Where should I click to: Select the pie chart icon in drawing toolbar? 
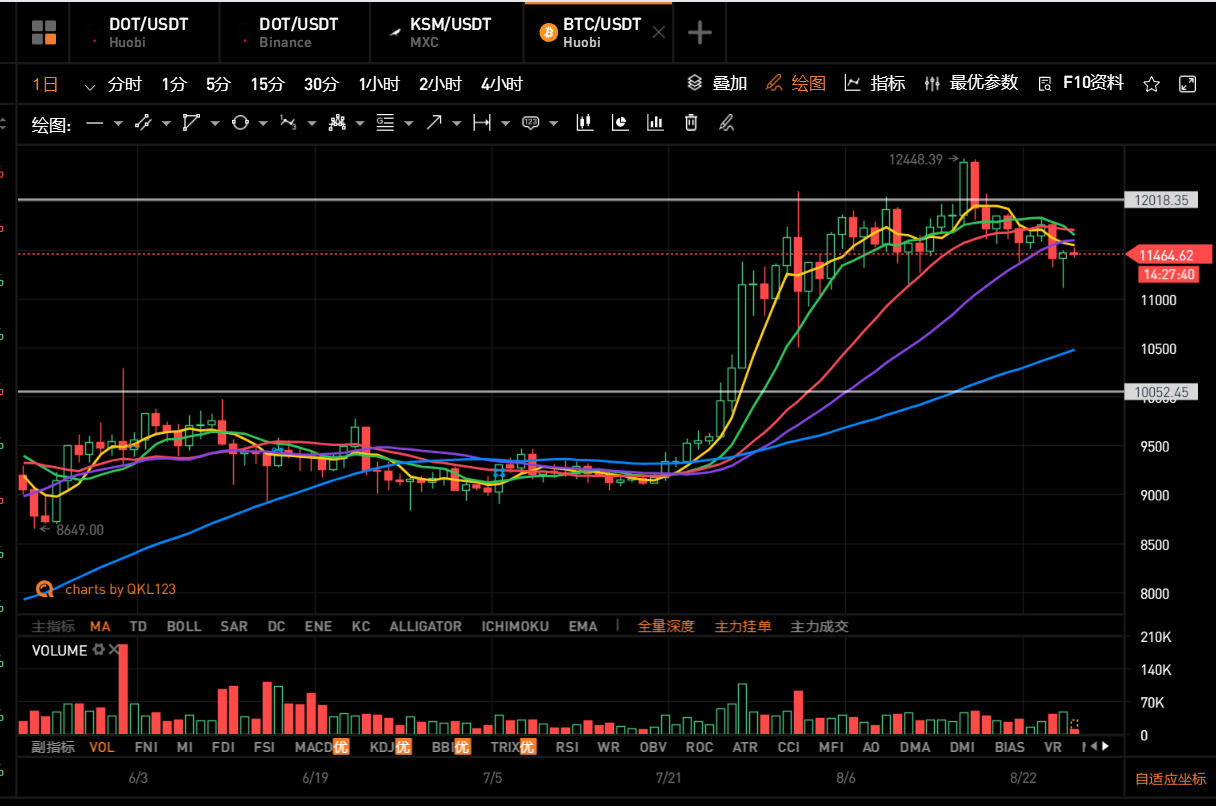620,123
